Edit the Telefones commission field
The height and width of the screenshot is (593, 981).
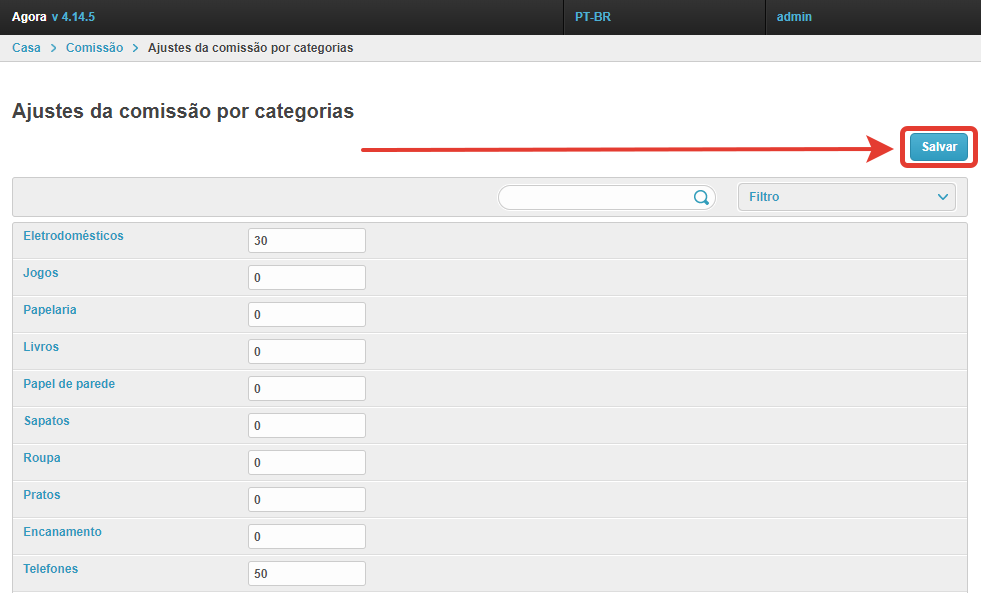pos(306,574)
